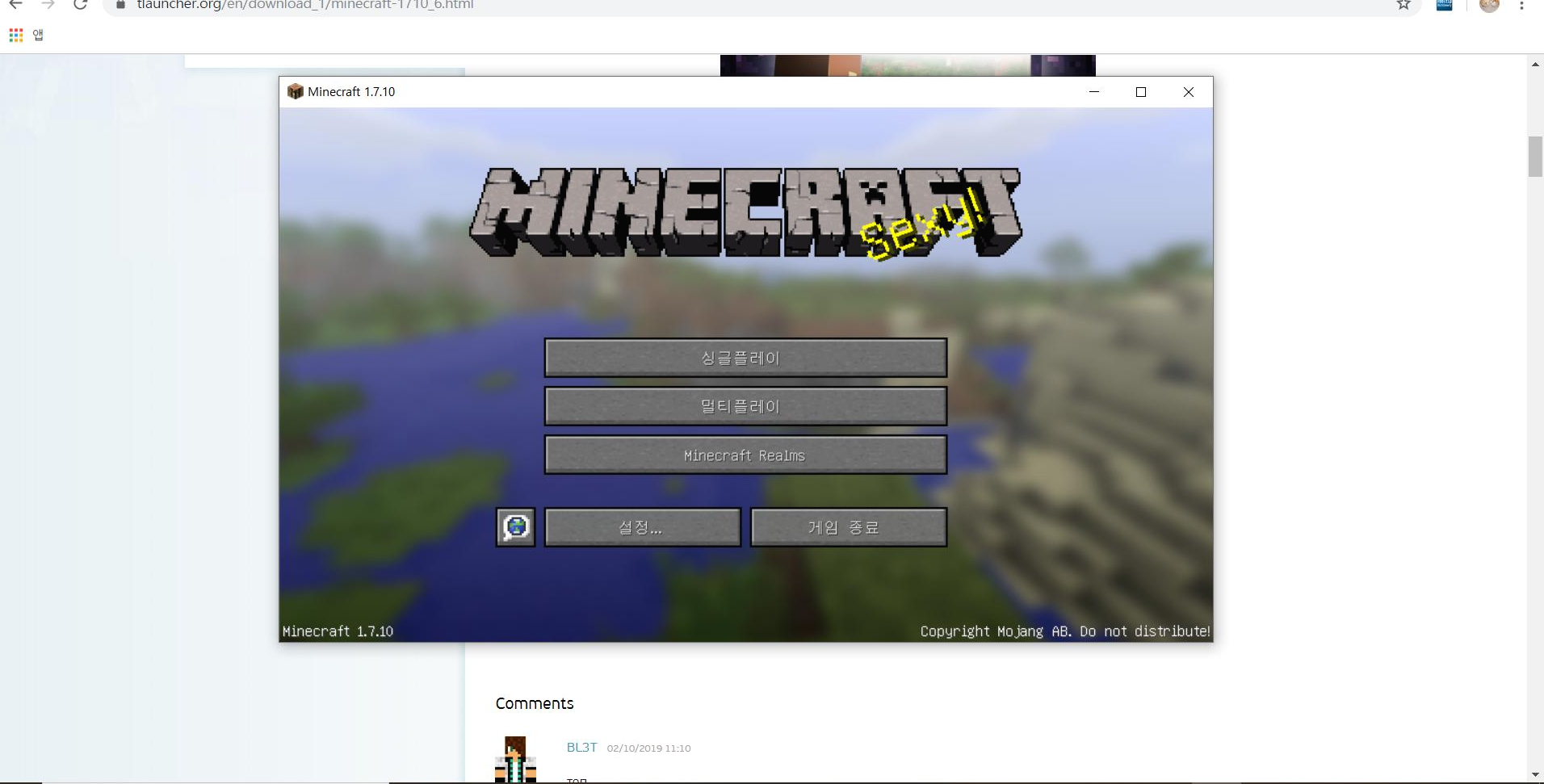This screenshot has height=784, width=1544.
Task: Open the Minecraft Realms button
Action: click(745, 455)
